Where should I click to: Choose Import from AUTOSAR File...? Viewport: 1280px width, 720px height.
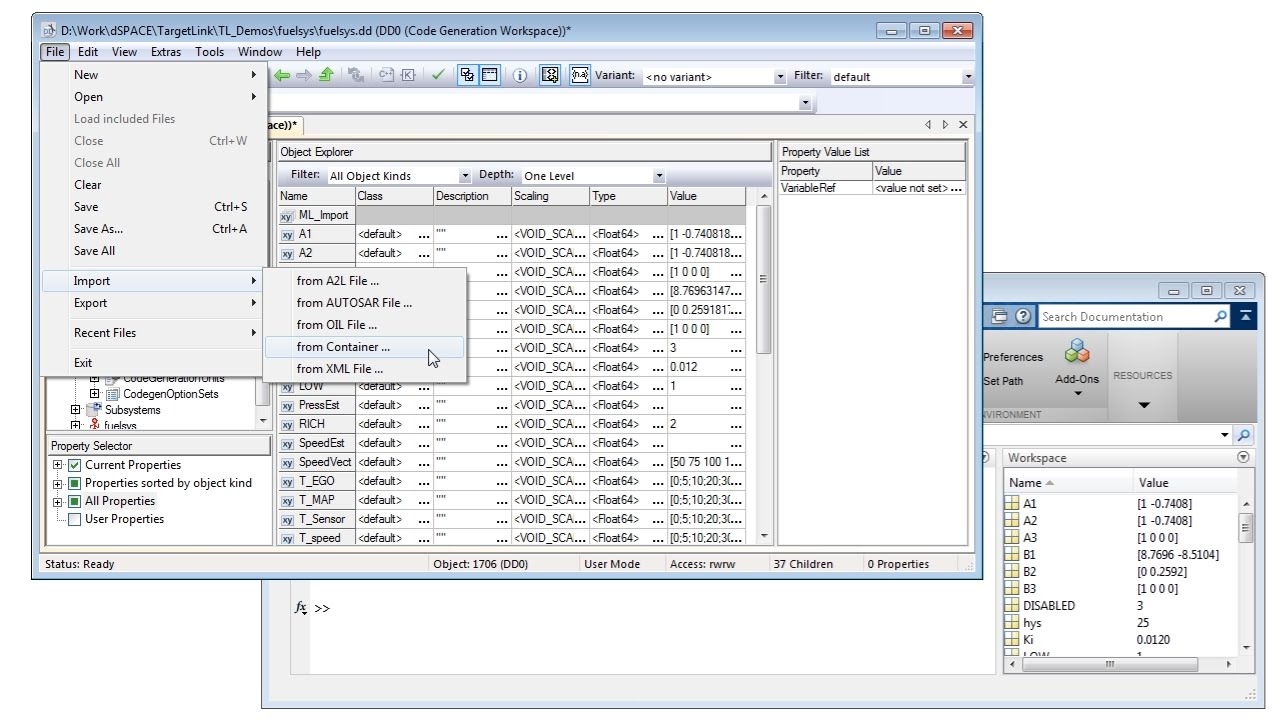pyautogui.click(x=364, y=303)
